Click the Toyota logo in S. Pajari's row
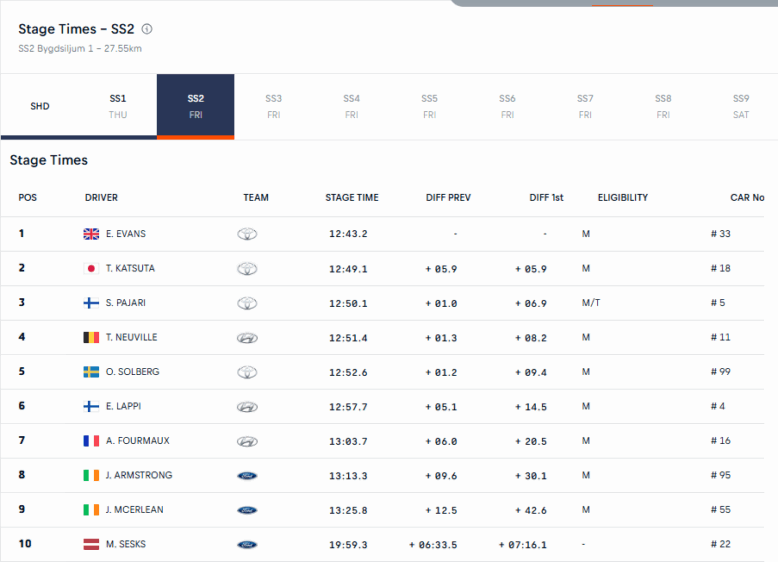The width and height of the screenshot is (778, 562). pyautogui.click(x=247, y=303)
